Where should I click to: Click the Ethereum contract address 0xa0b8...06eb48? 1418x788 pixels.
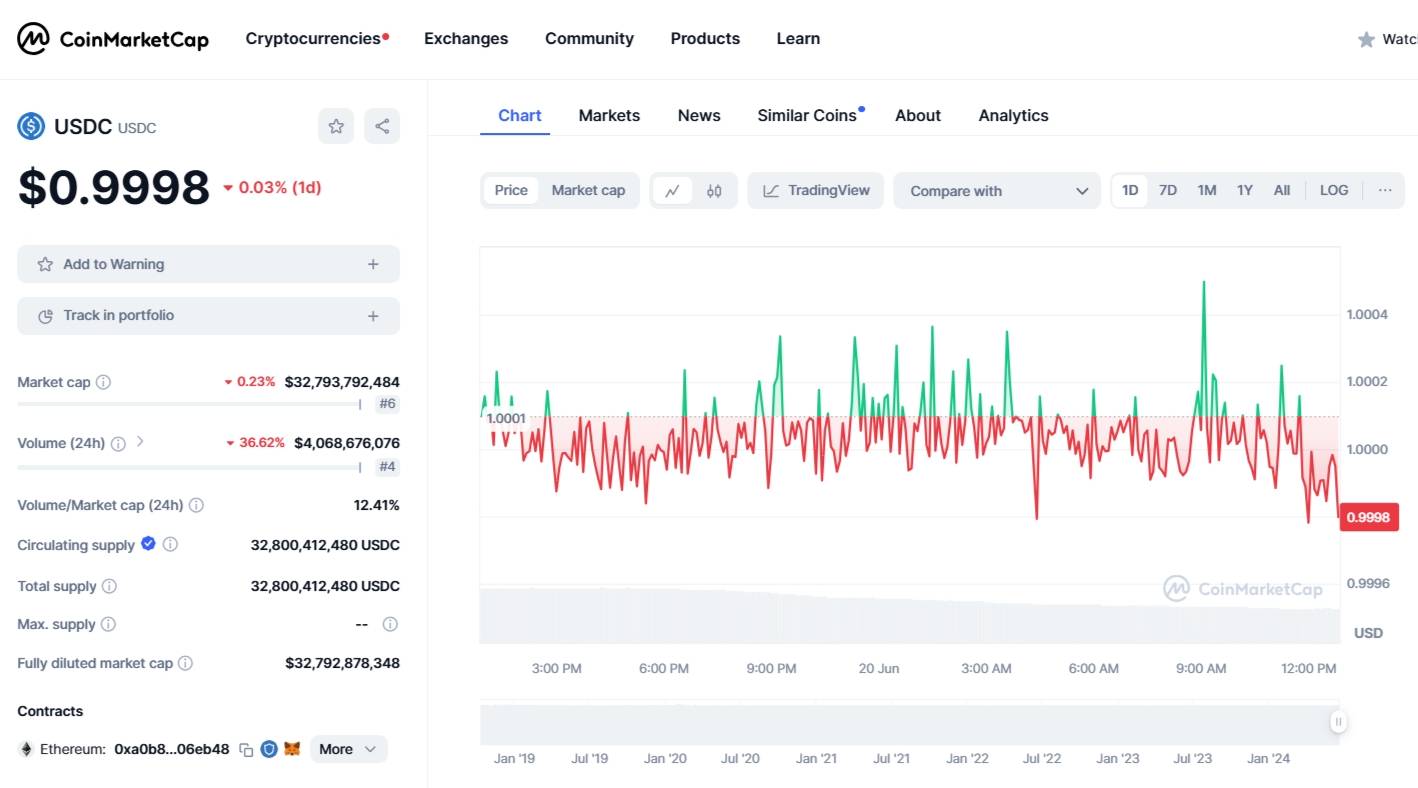coord(172,749)
